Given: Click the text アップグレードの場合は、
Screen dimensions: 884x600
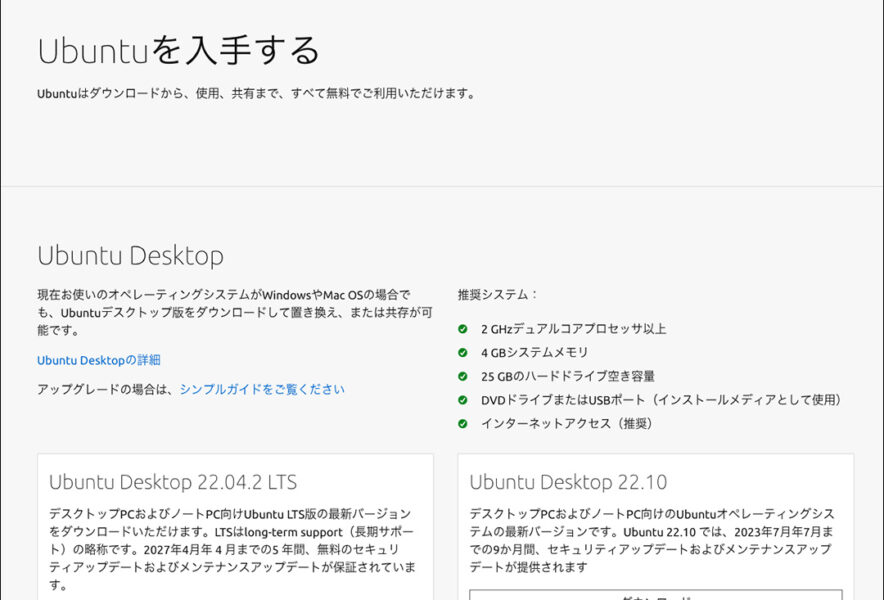Looking at the screenshot, I should 105,390.
